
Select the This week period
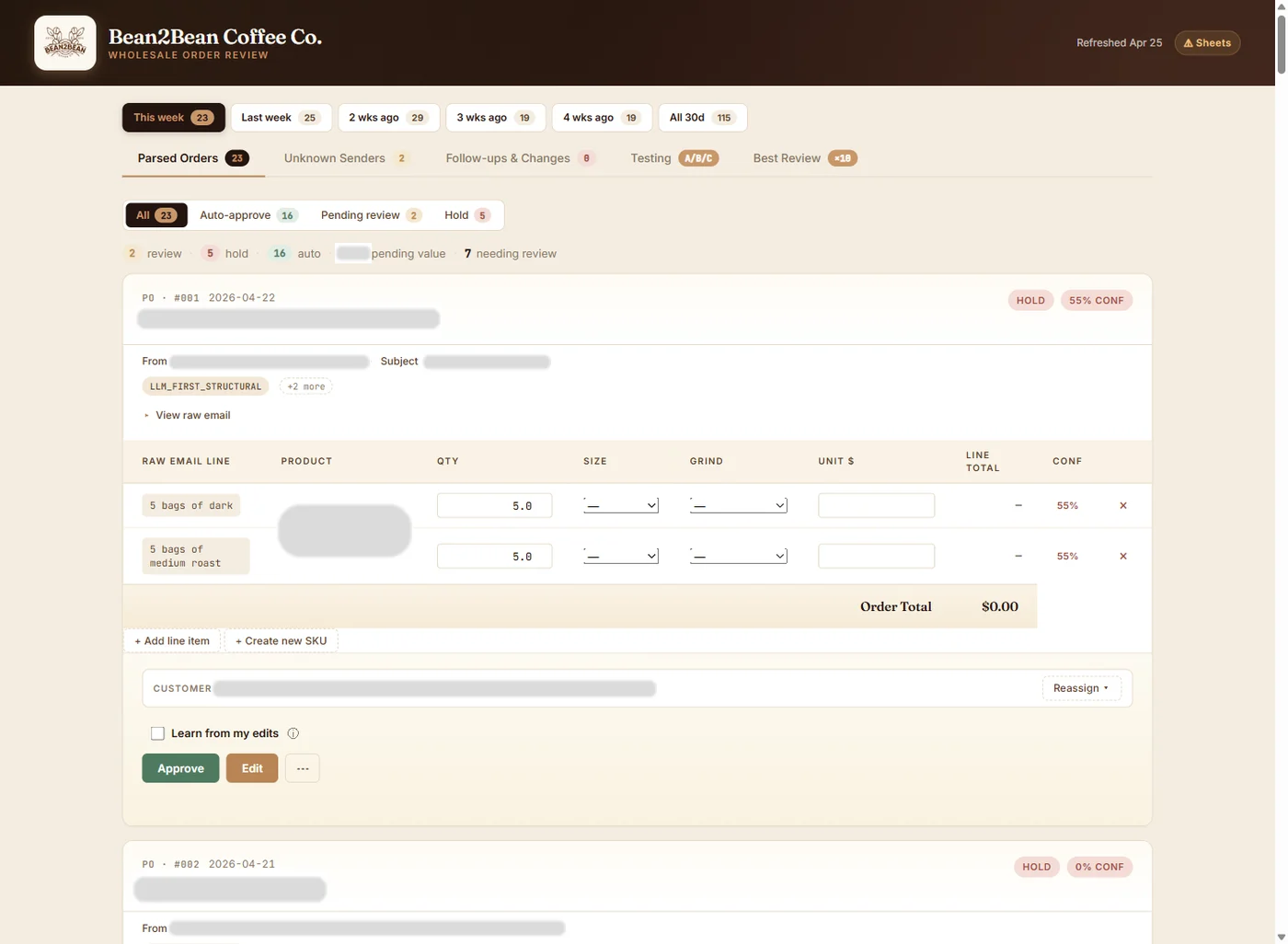click(x=174, y=118)
